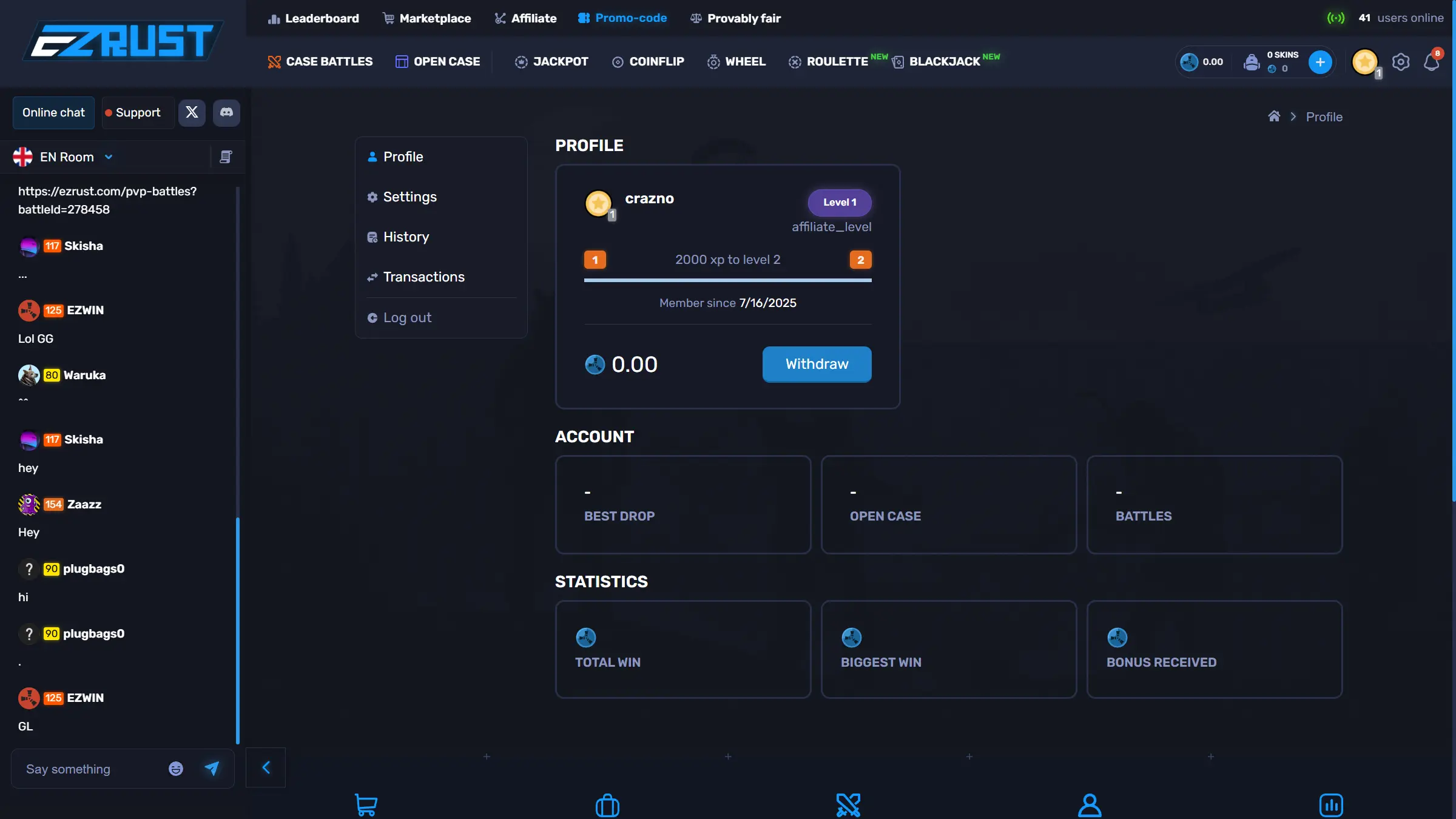The width and height of the screenshot is (1456, 819).
Task: Open the Wheel game
Action: pos(736,62)
